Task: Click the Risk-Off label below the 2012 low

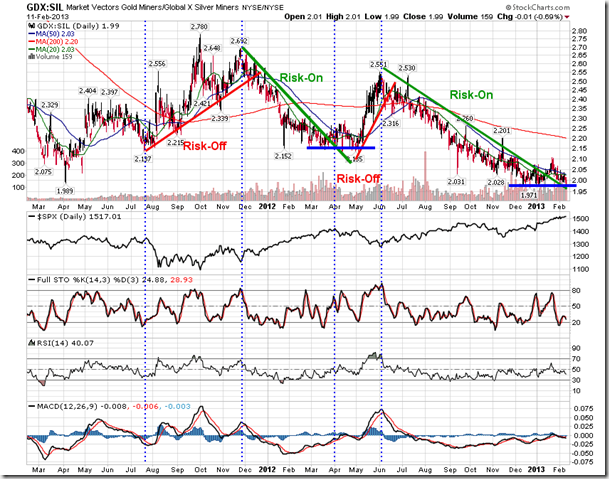Action: click(x=357, y=178)
